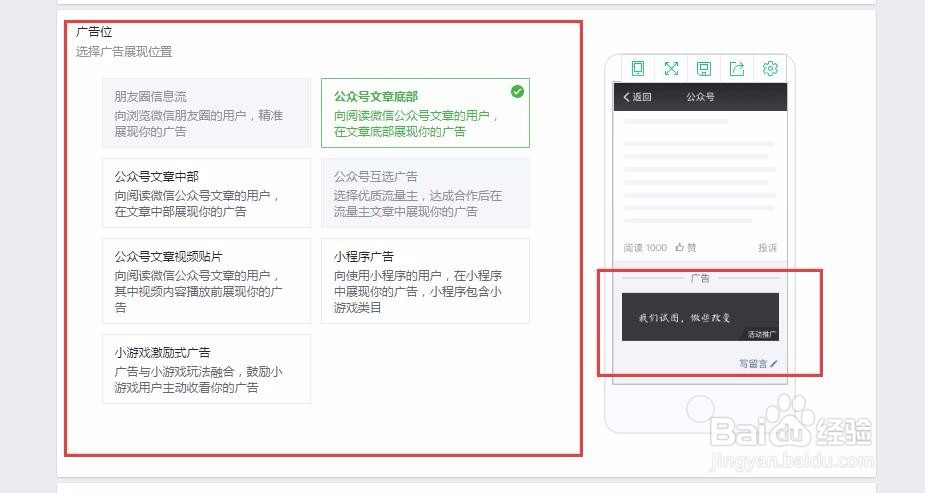Select the 朋友圈信息流 ad placement card

pyautogui.click(x=206, y=113)
